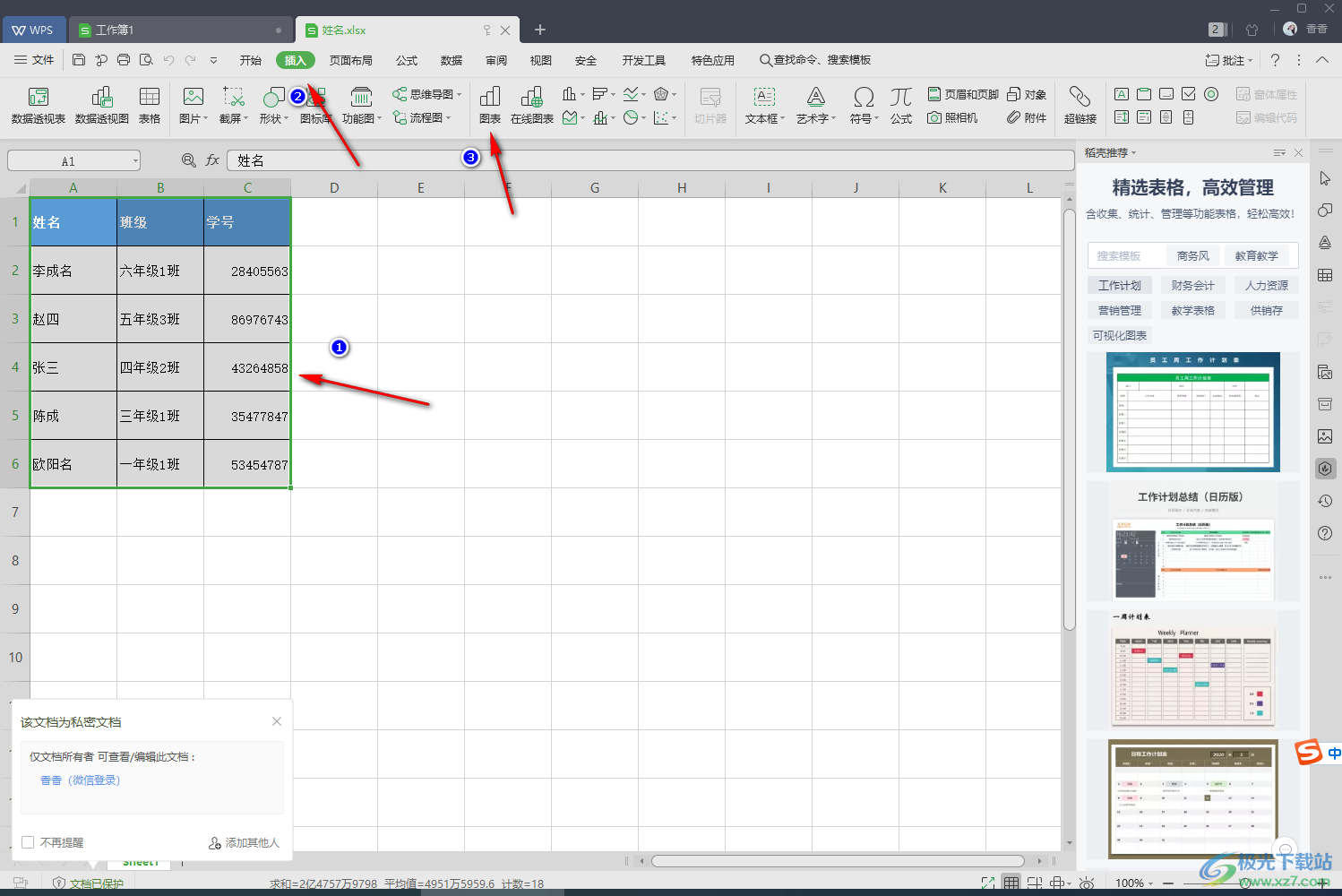Add a new document tab with plus

point(540,30)
